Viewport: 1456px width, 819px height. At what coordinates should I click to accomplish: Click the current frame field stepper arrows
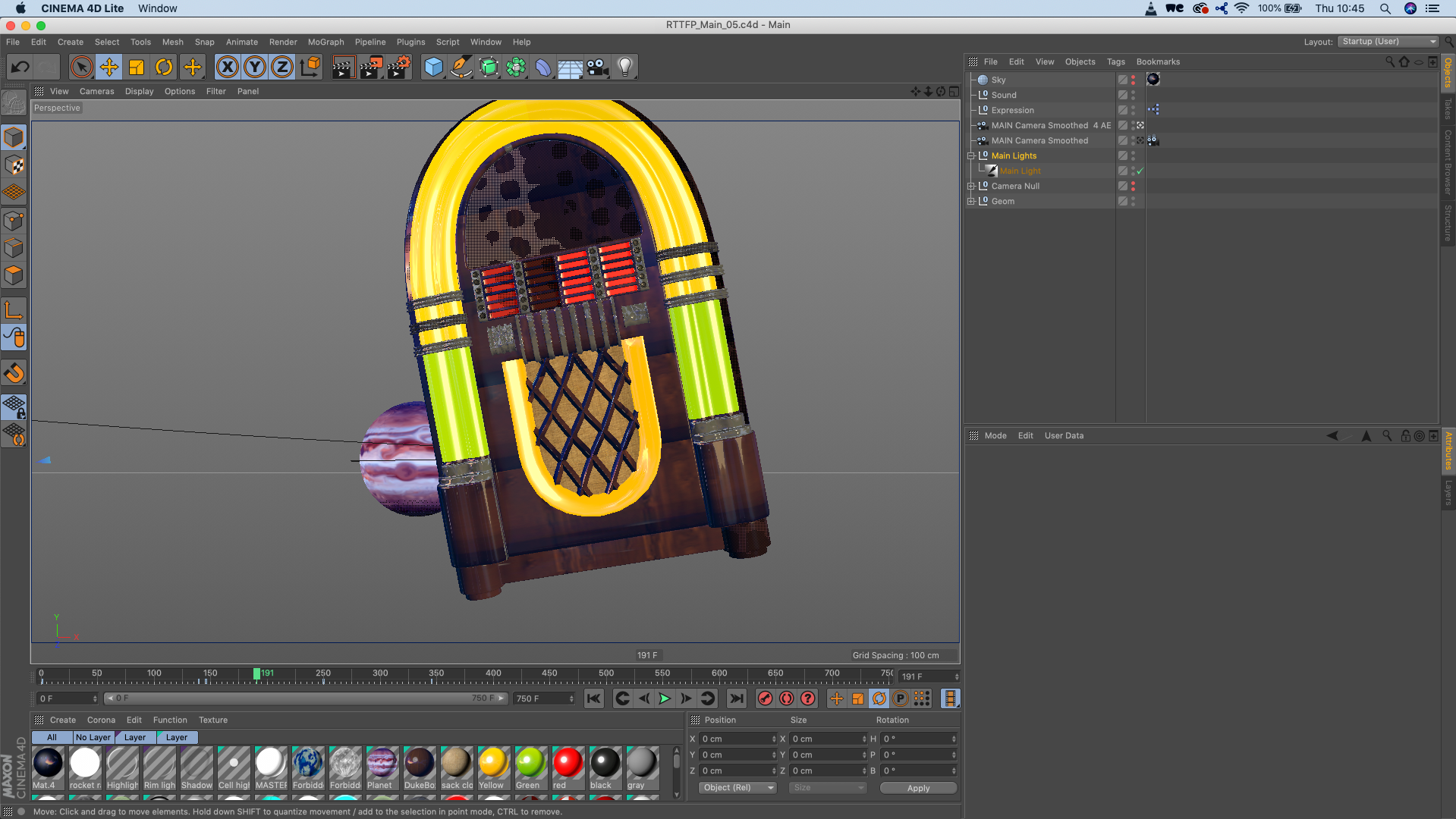[957, 676]
